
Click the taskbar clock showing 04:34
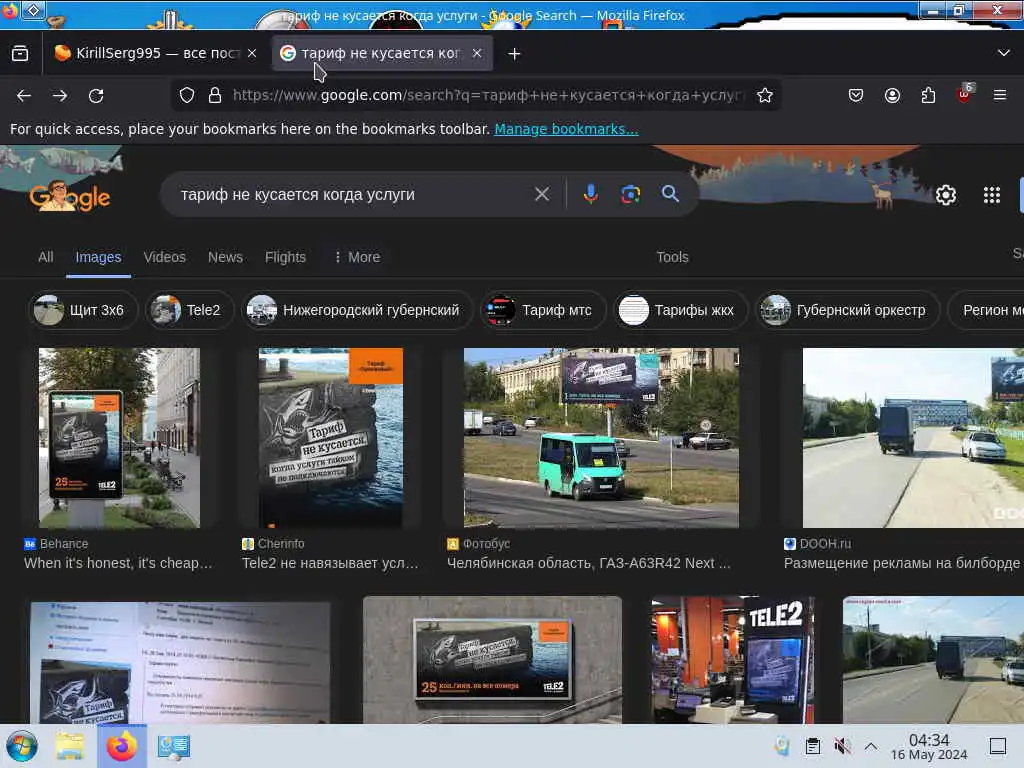coord(929,746)
